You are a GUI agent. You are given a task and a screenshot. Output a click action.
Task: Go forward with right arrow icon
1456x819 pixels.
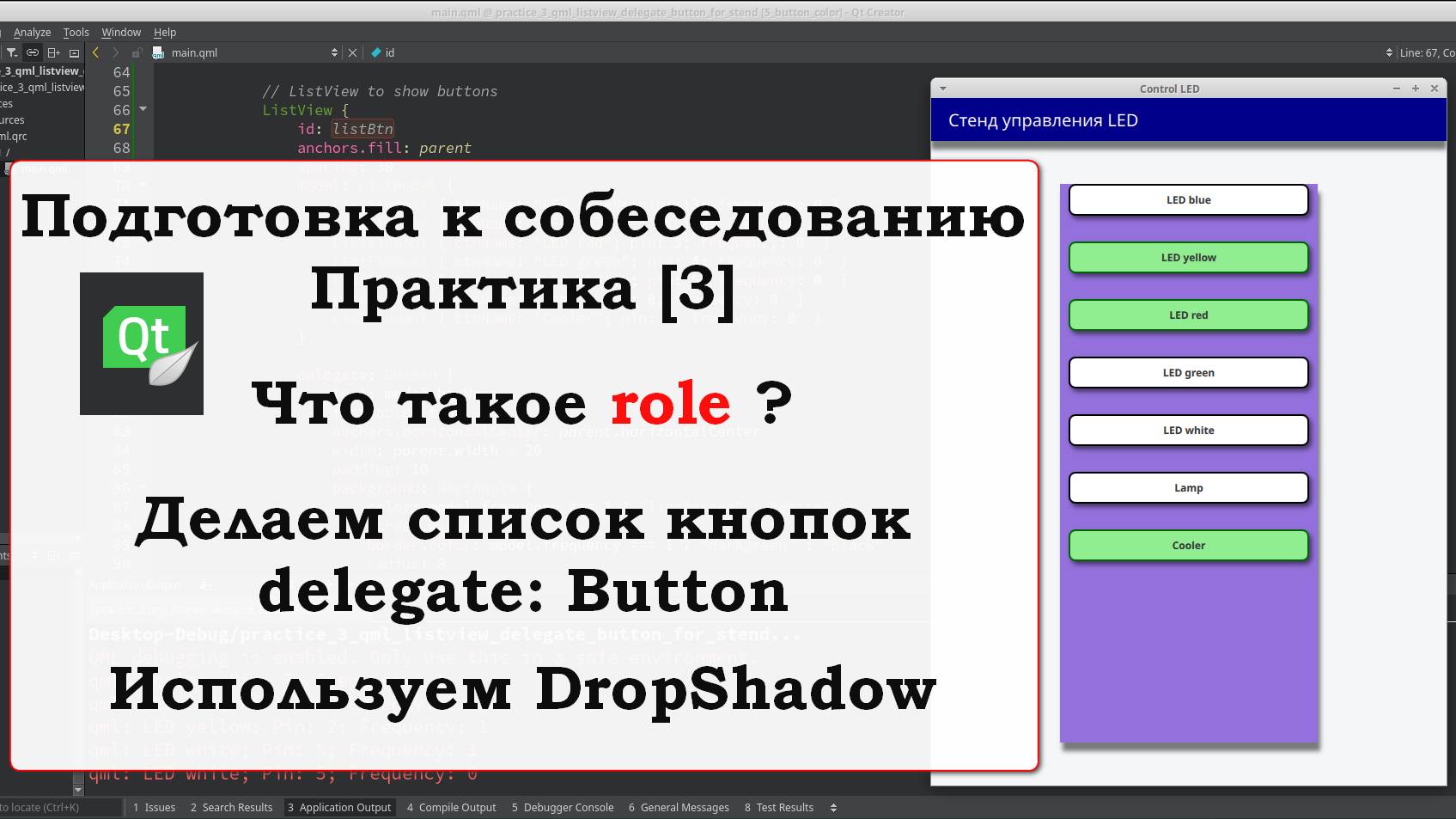(116, 52)
